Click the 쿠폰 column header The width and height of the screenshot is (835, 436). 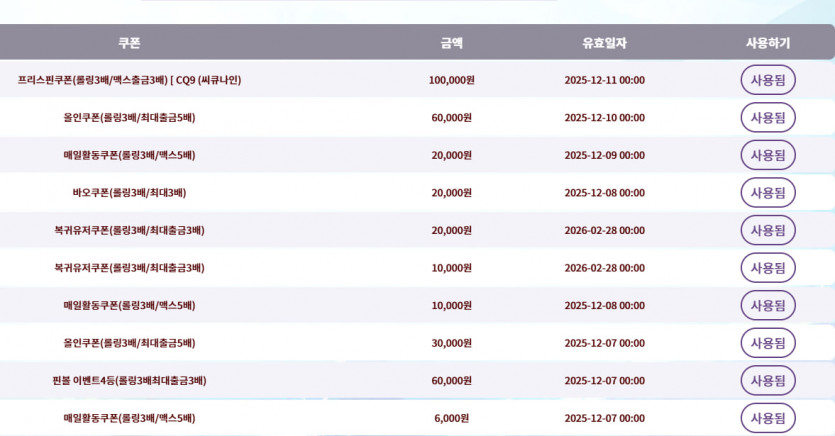(129, 43)
